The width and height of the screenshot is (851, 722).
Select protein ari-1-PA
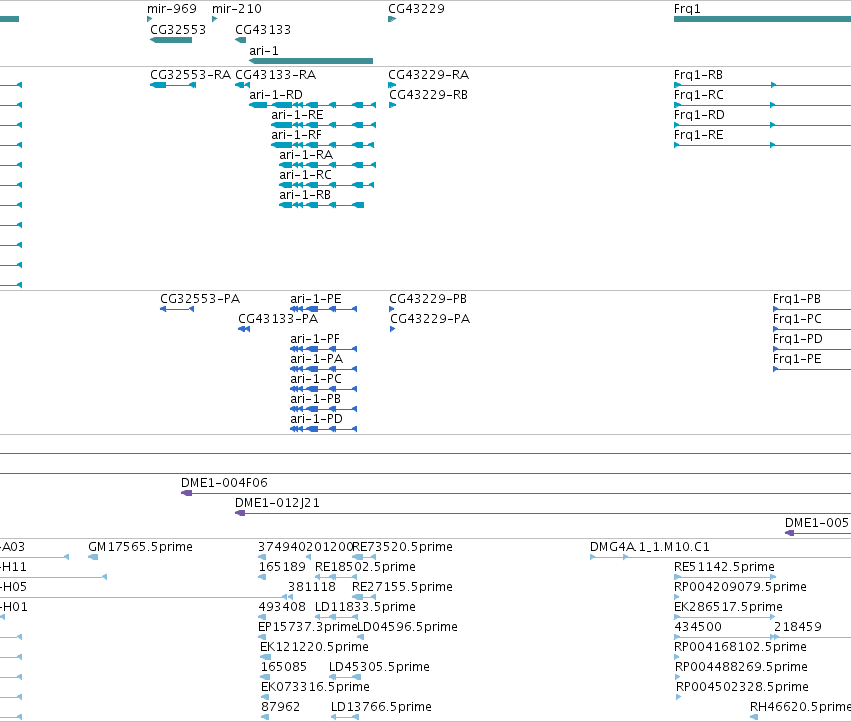[x=323, y=369]
